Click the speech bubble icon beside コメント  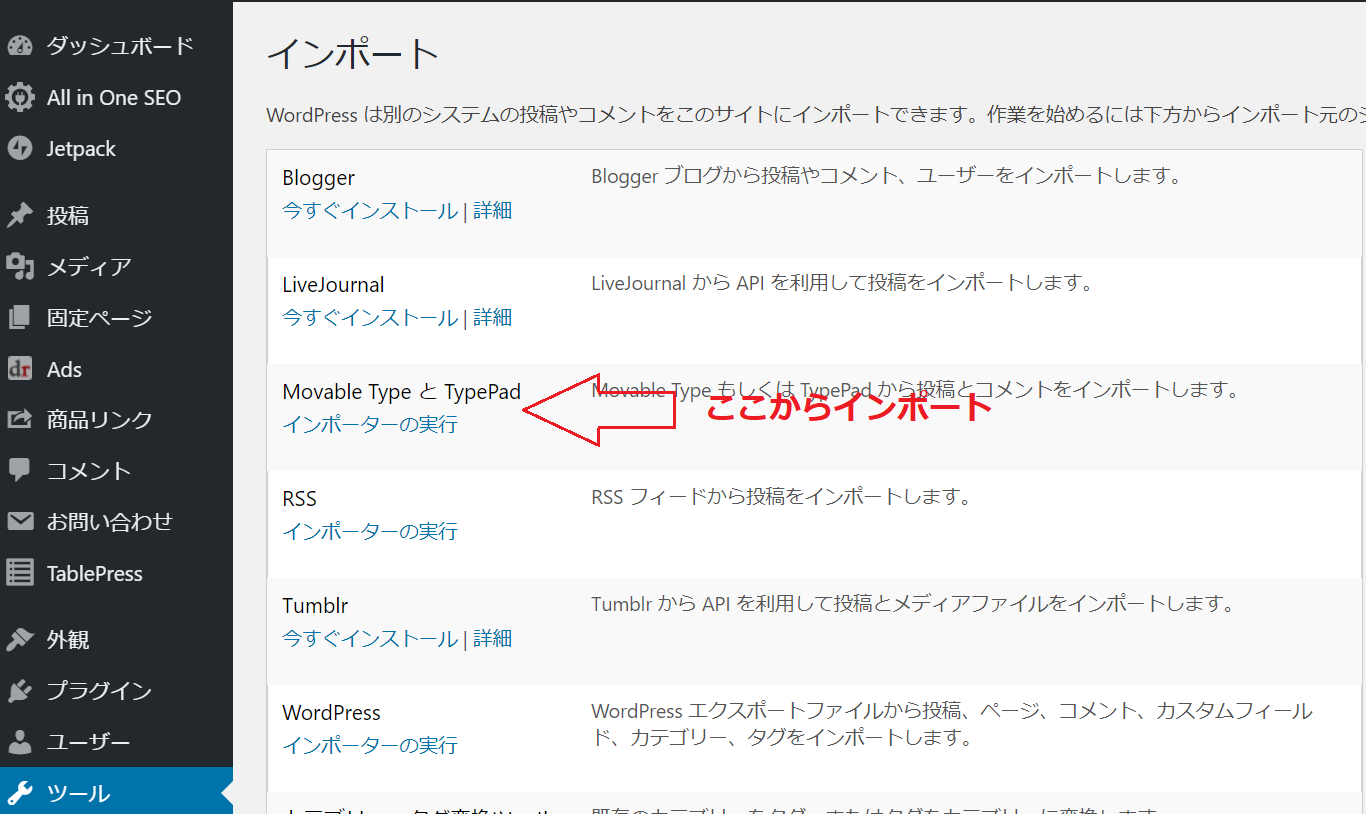20,471
